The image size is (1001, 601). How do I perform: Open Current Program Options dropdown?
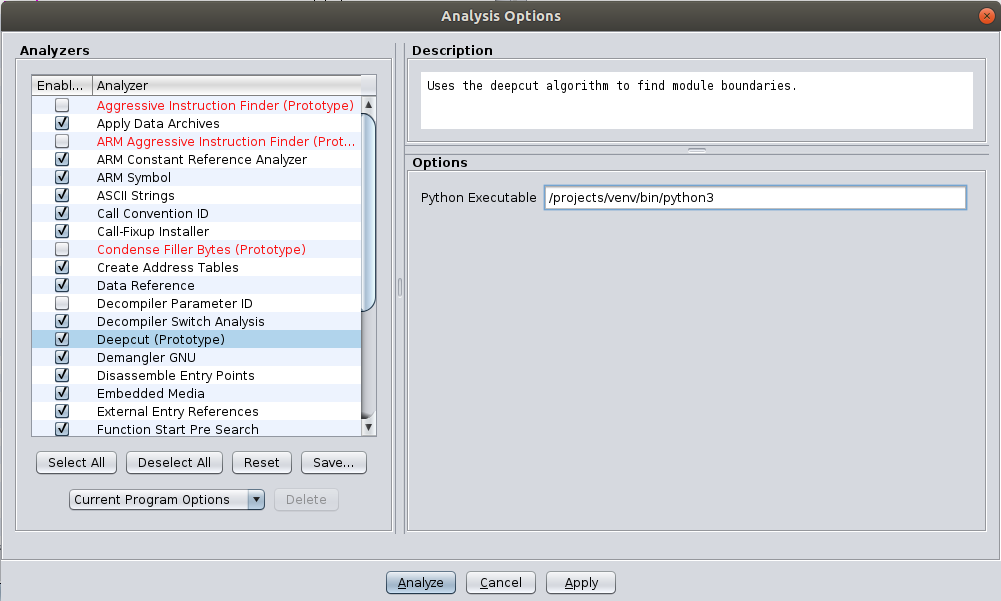[167, 499]
